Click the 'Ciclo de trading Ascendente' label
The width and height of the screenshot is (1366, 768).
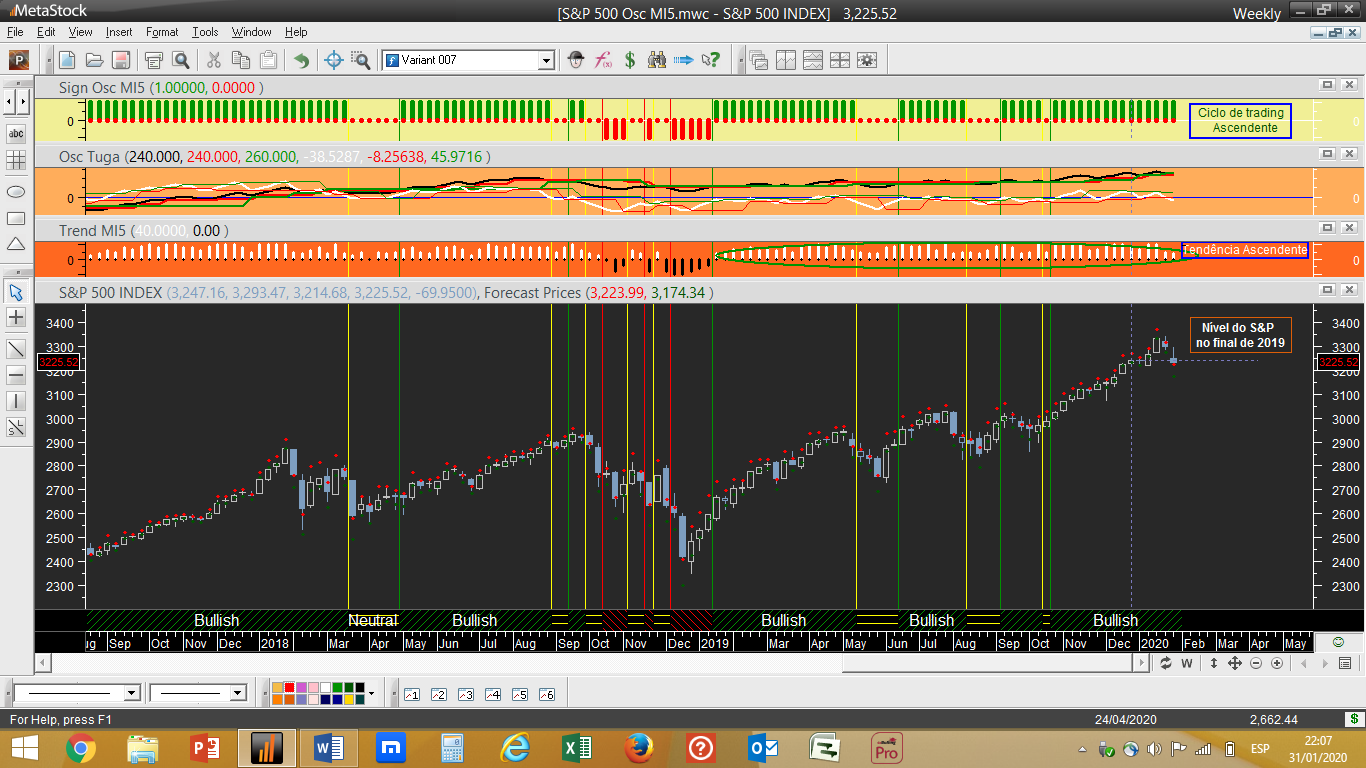click(x=1240, y=120)
